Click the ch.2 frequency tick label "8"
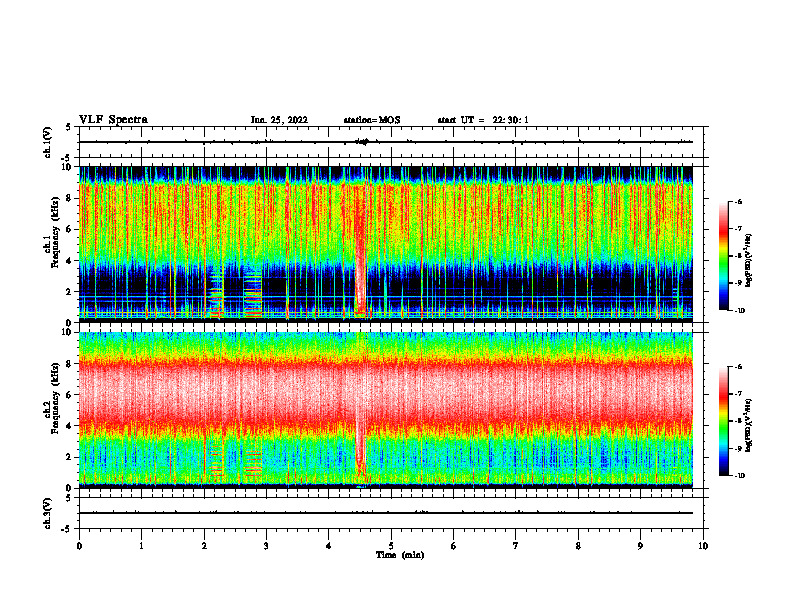 (70, 364)
